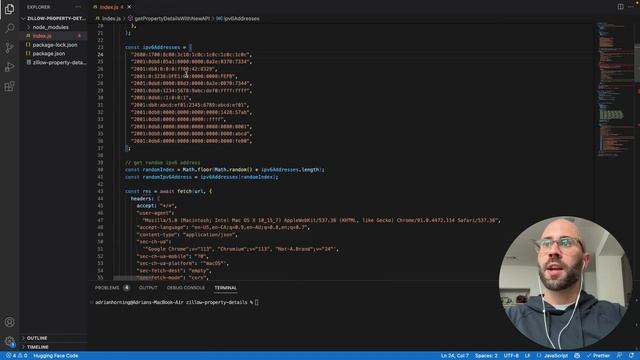Collapse the ZILLOW-PROPERTY-DET... project folder
Image resolution: width=640 pixels, height=360 pixels.
[53, 18]
